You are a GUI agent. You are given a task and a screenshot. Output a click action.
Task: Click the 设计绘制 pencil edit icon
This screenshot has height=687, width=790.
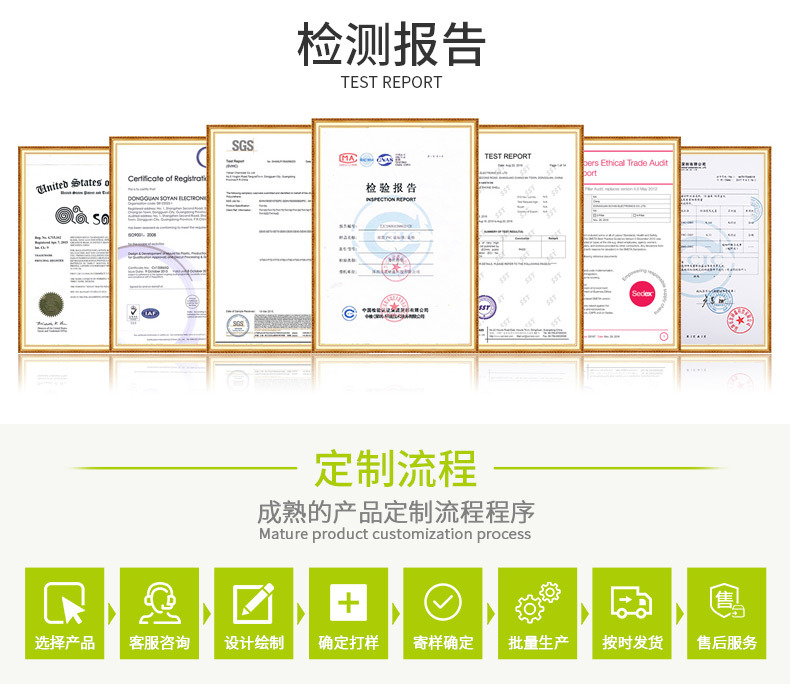[x=253, y=603]
